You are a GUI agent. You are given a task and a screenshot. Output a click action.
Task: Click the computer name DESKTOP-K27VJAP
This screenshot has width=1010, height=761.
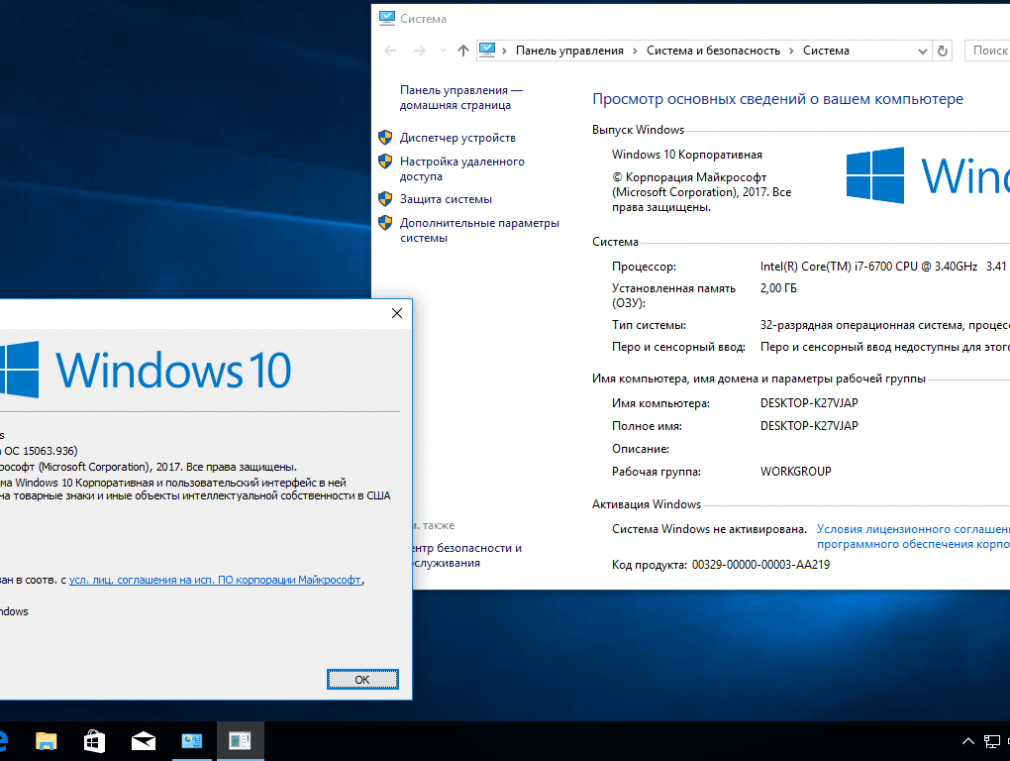click(809, 403)
